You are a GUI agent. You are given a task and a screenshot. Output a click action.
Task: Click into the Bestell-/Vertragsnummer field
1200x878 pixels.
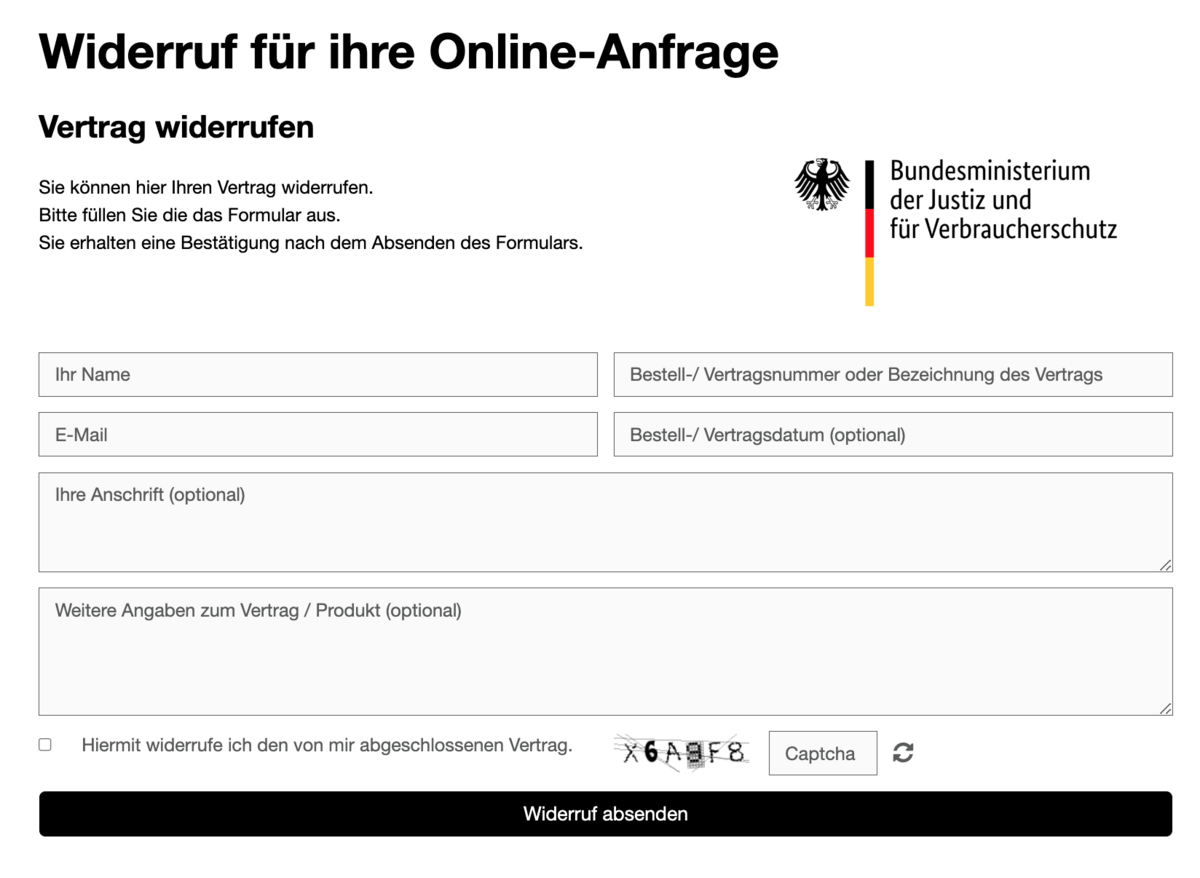892,375
